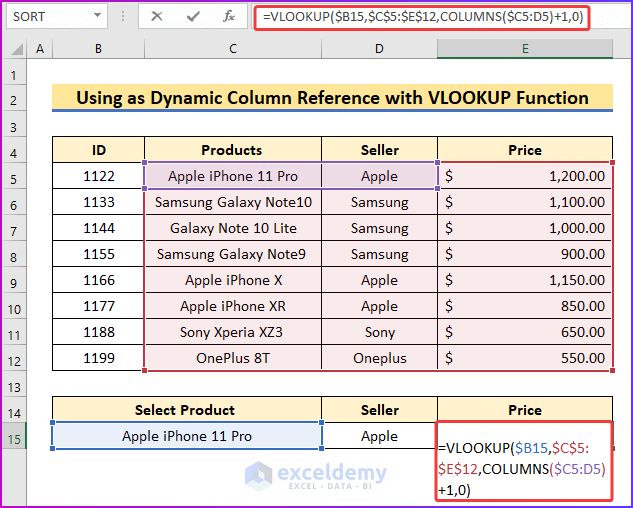Select cell with ID 1177

pos(99,306)
